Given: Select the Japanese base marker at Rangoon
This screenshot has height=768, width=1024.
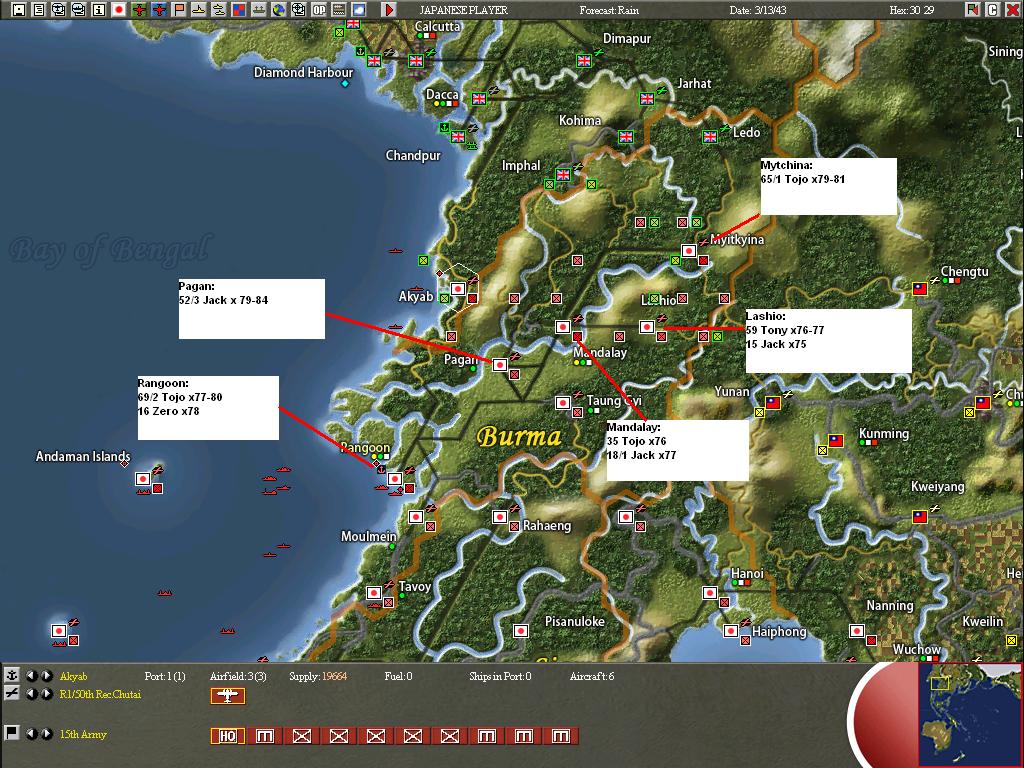Looking at the screenshot, I should tap(394, 479).
